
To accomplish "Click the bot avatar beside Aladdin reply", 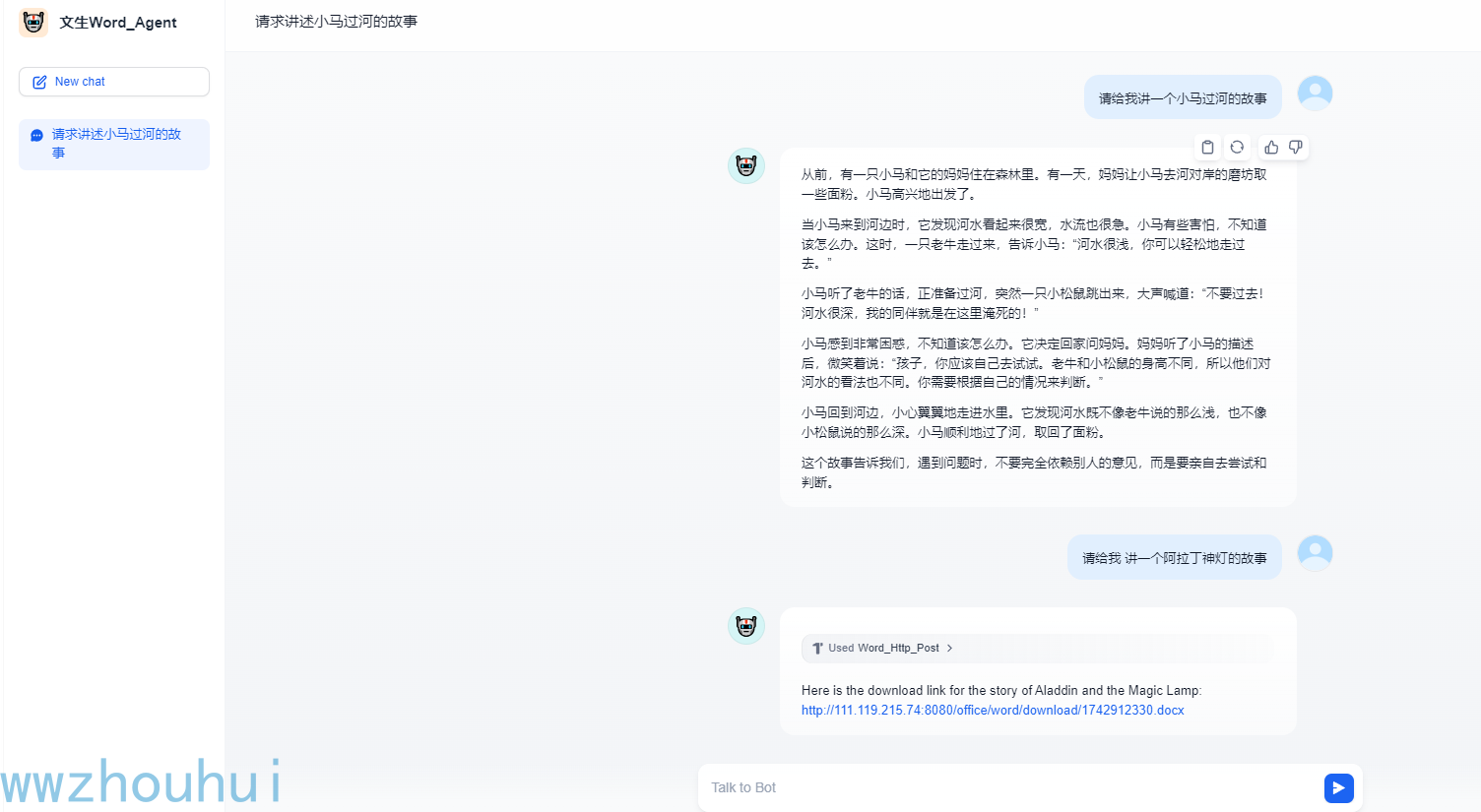I will 746,626.
